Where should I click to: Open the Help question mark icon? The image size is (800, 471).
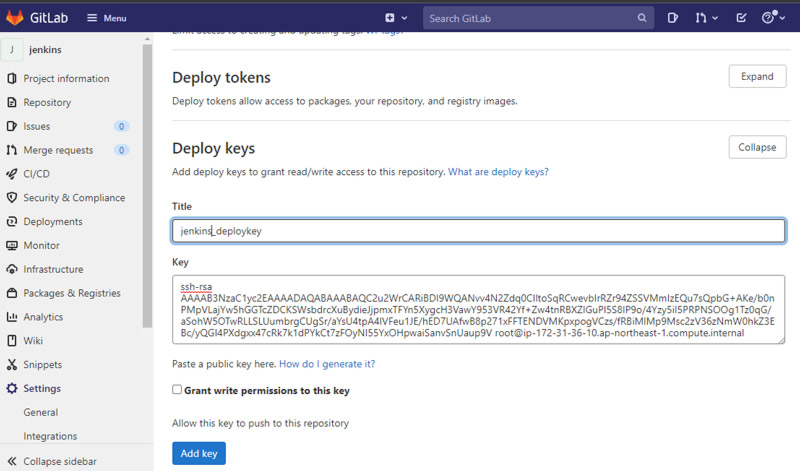coord(768,18)
